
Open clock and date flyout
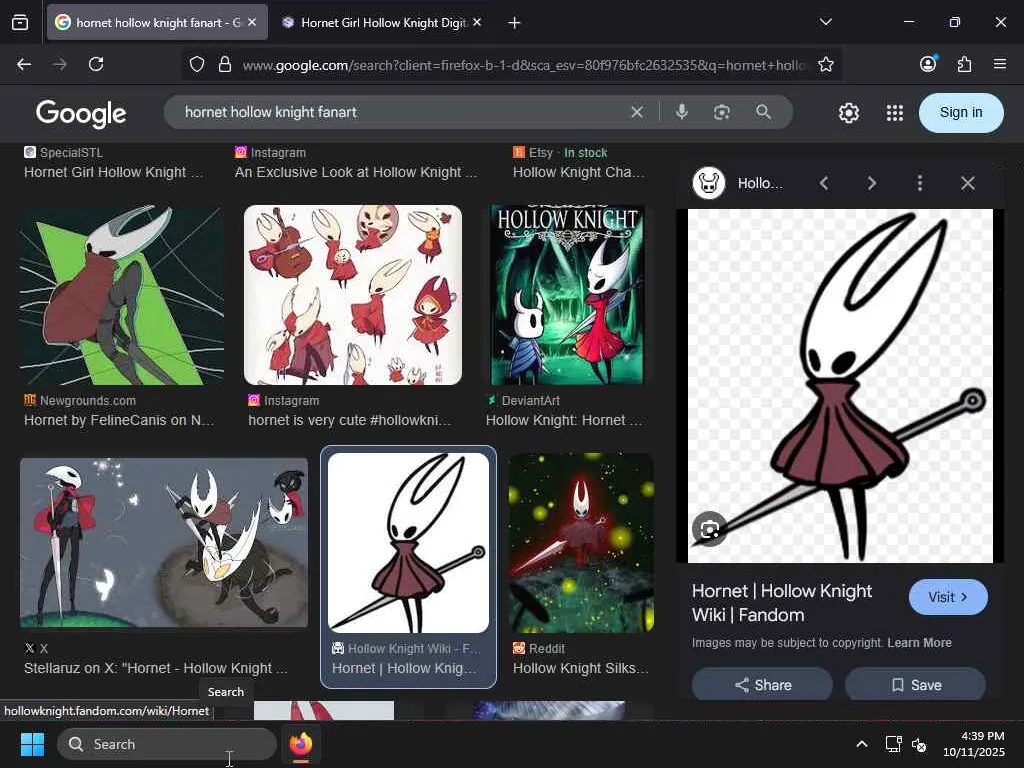[973, 744]
